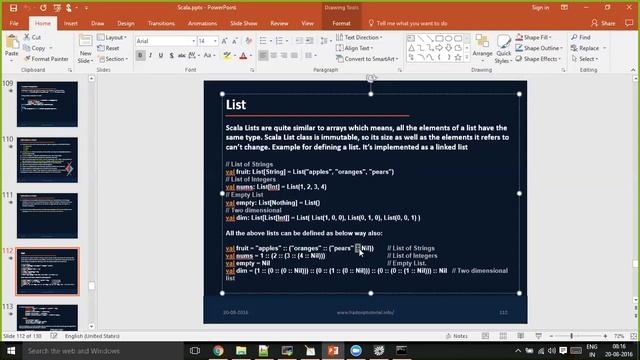This screenshot has width=640, height=360.
Task: Select slide 110 thumbnail
Action: point(47,160)
